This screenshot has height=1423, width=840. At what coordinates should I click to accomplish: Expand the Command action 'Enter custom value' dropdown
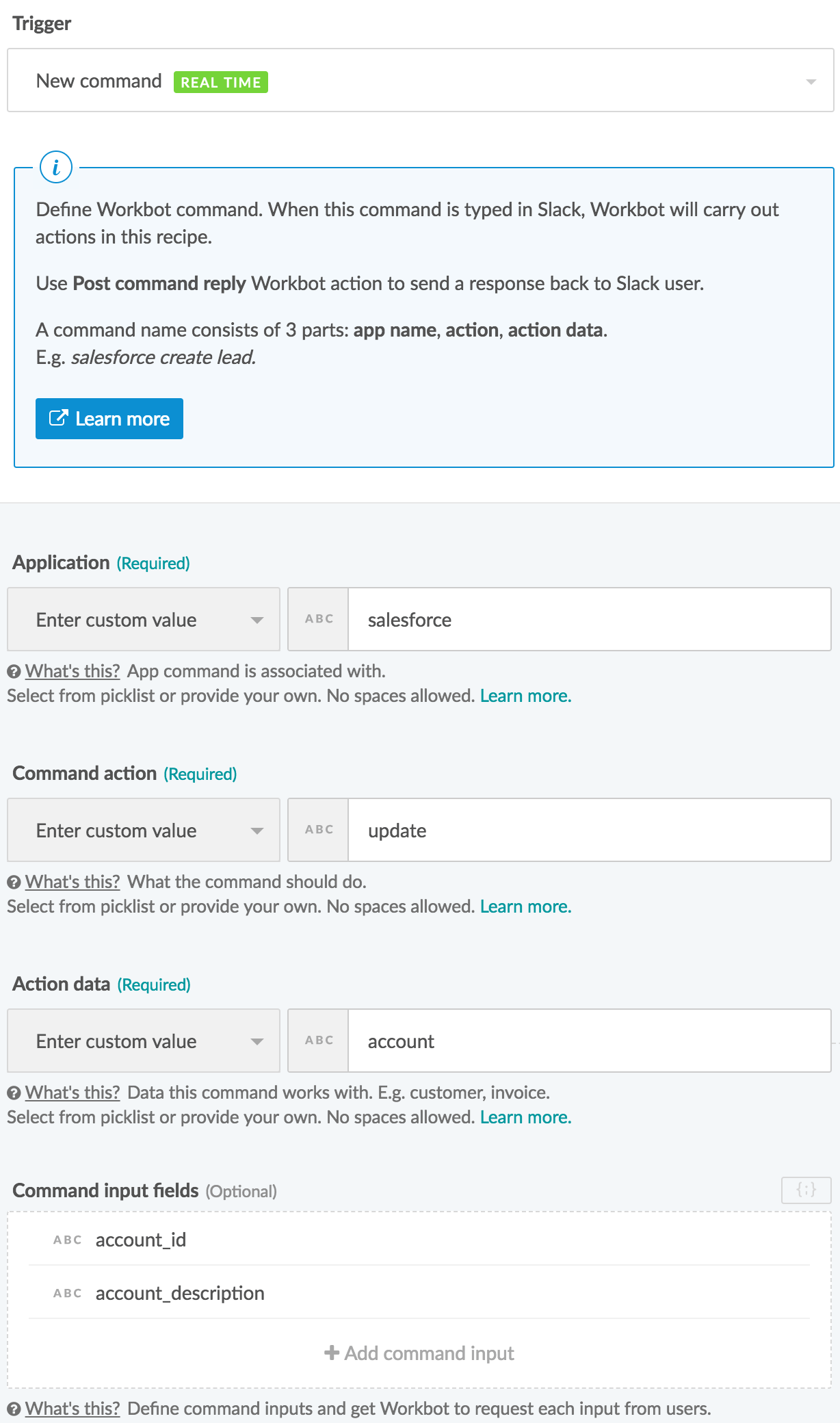point(144,830)
